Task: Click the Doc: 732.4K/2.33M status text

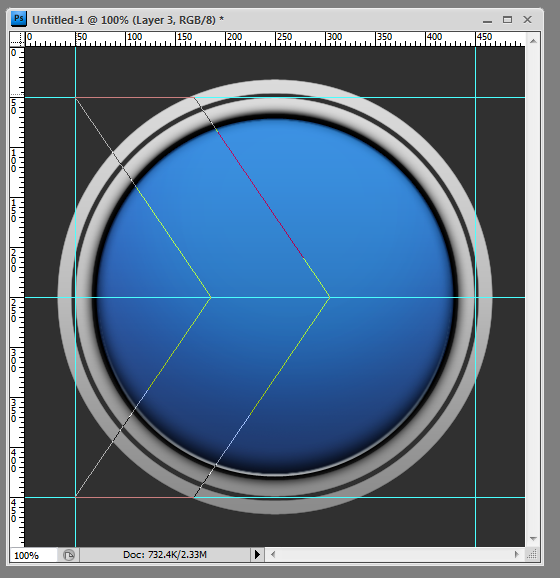Action: 165,554
